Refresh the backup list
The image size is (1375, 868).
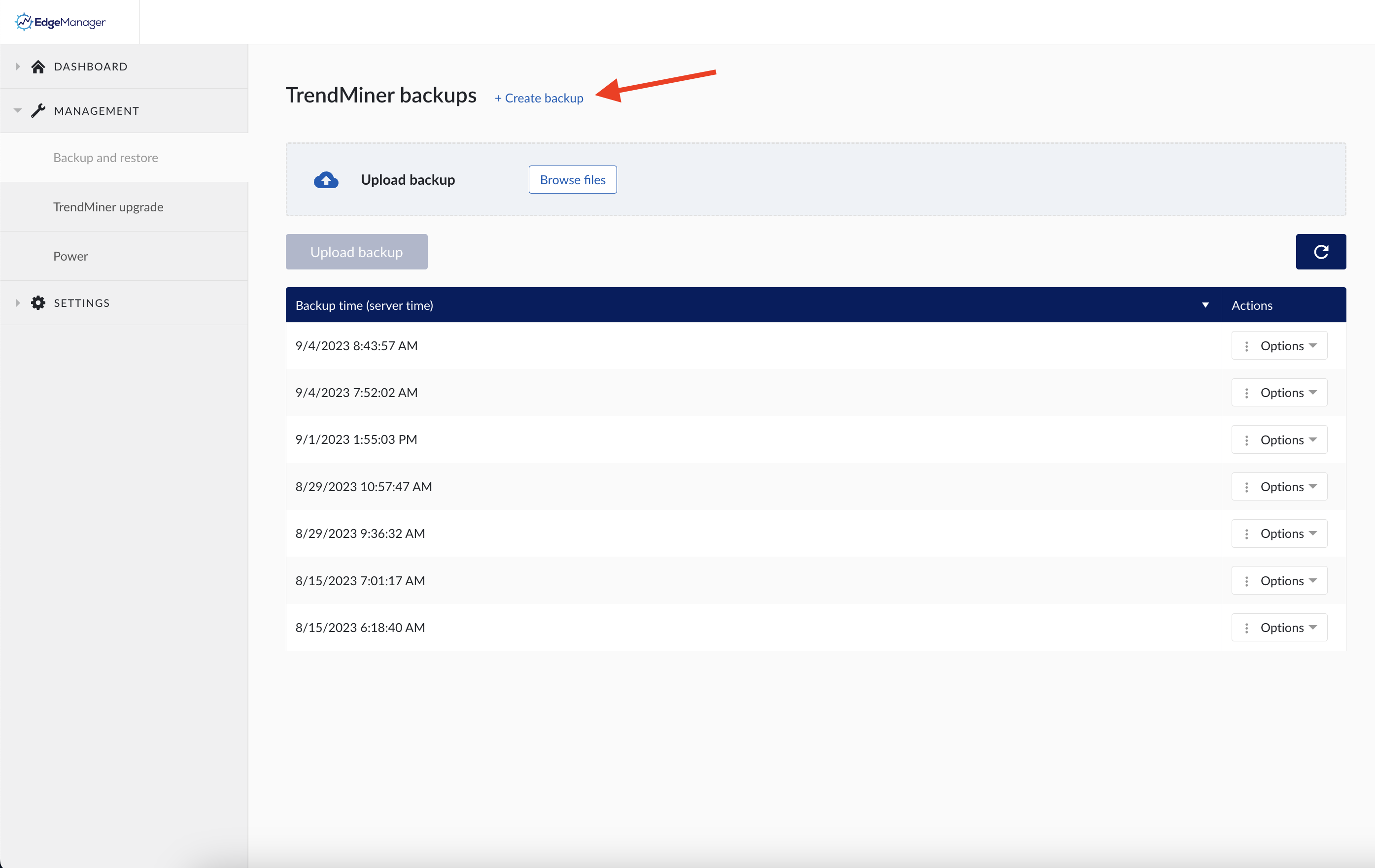[x=1321, y=251]
